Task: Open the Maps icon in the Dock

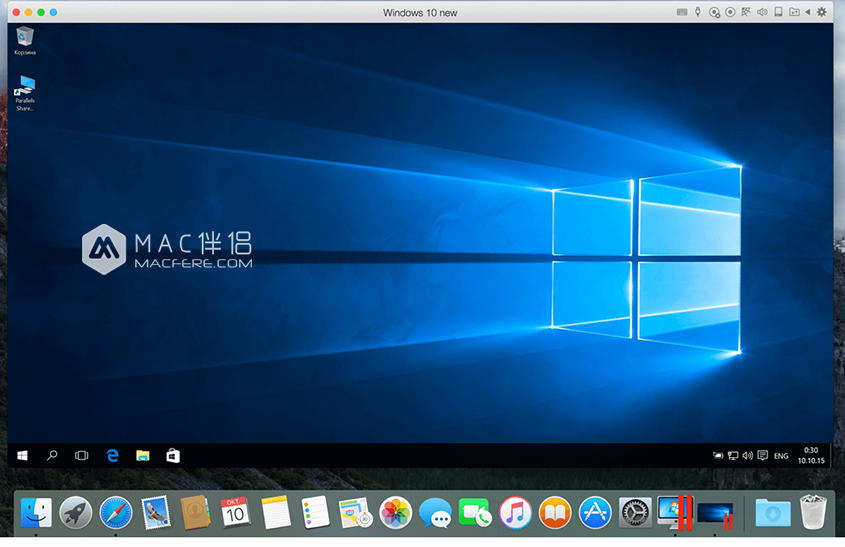Action: 355,513
